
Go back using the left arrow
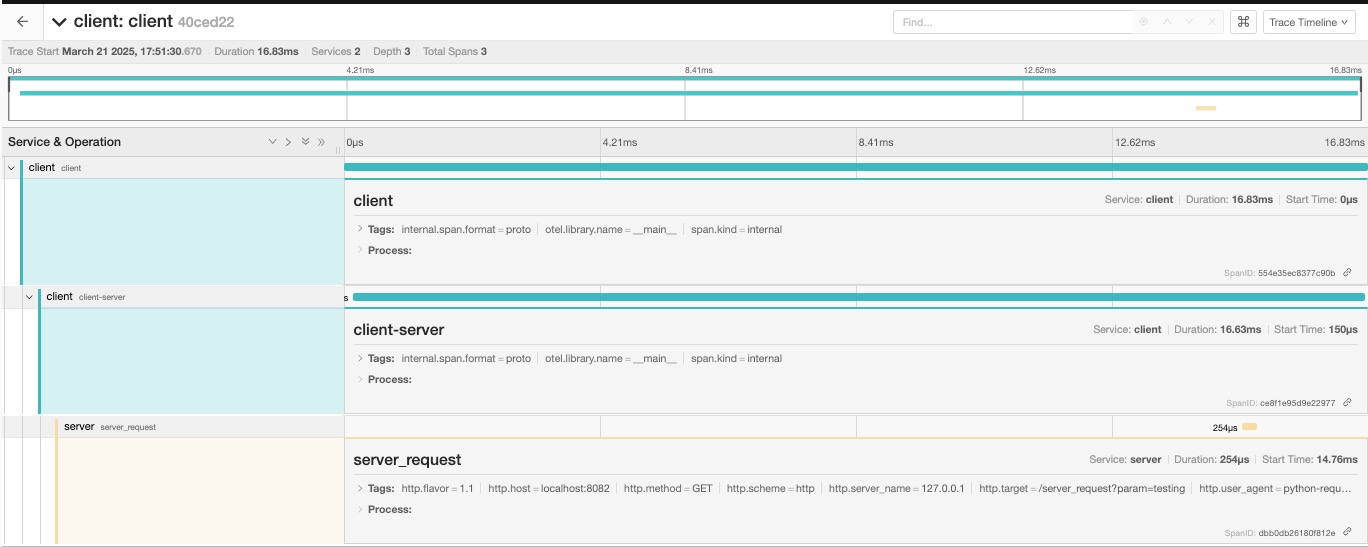pos(22,21)
